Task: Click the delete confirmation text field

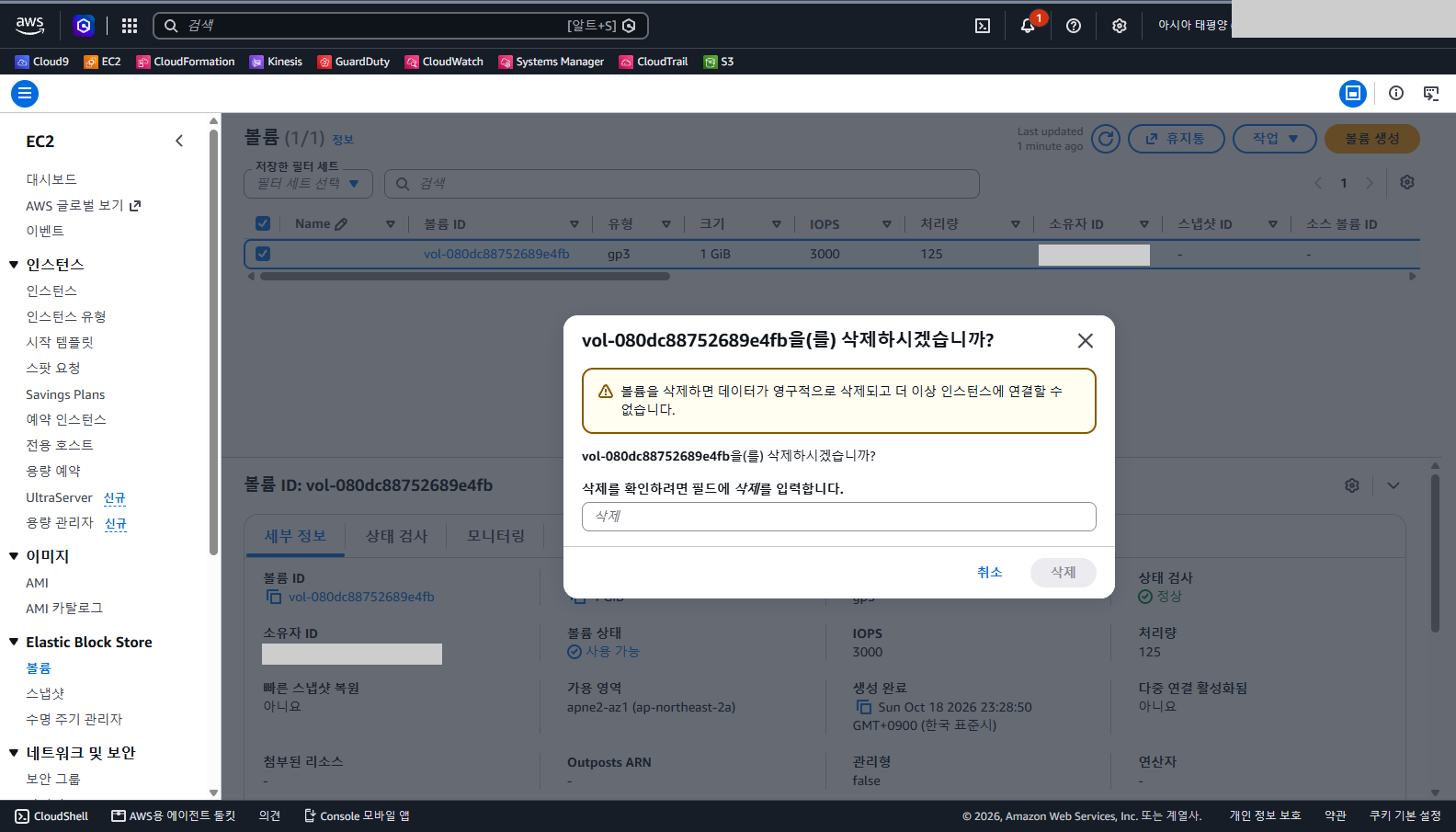Action: click(839, 517)
